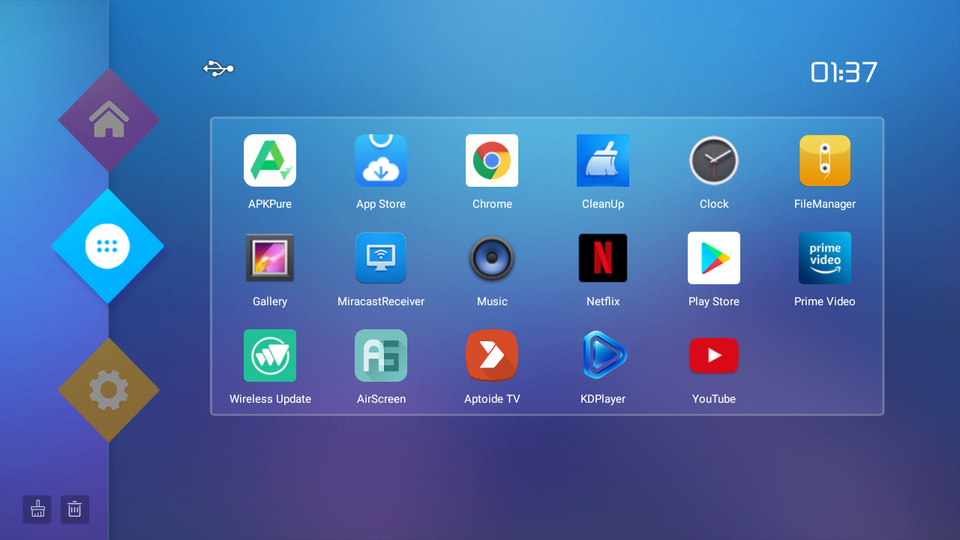Click the memory cleaner broom button

[37, 509]
